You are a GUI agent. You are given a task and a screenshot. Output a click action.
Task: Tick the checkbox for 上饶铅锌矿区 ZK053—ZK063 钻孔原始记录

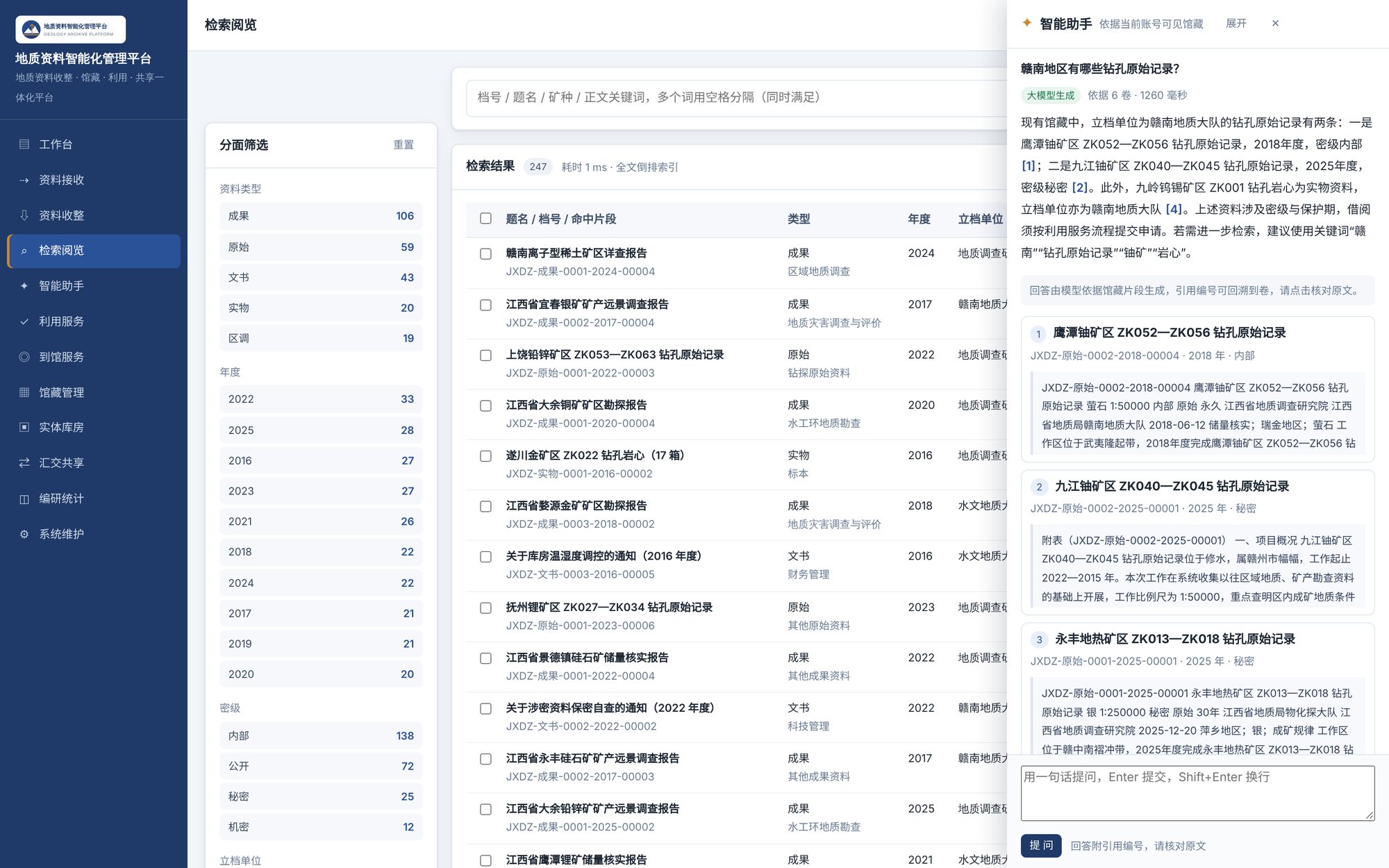[x=485, y=356]
